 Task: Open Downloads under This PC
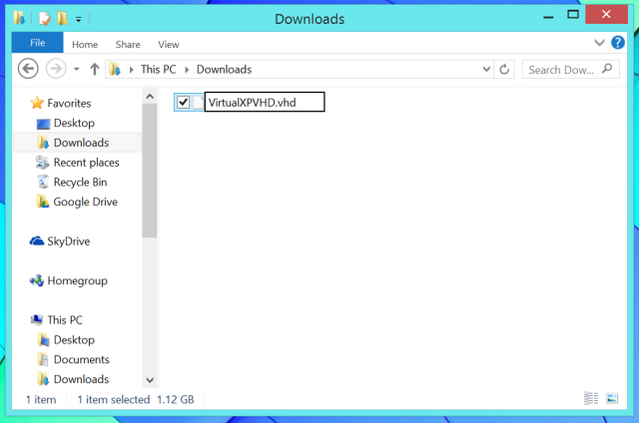pyautogui.click(x=81, y=379)
